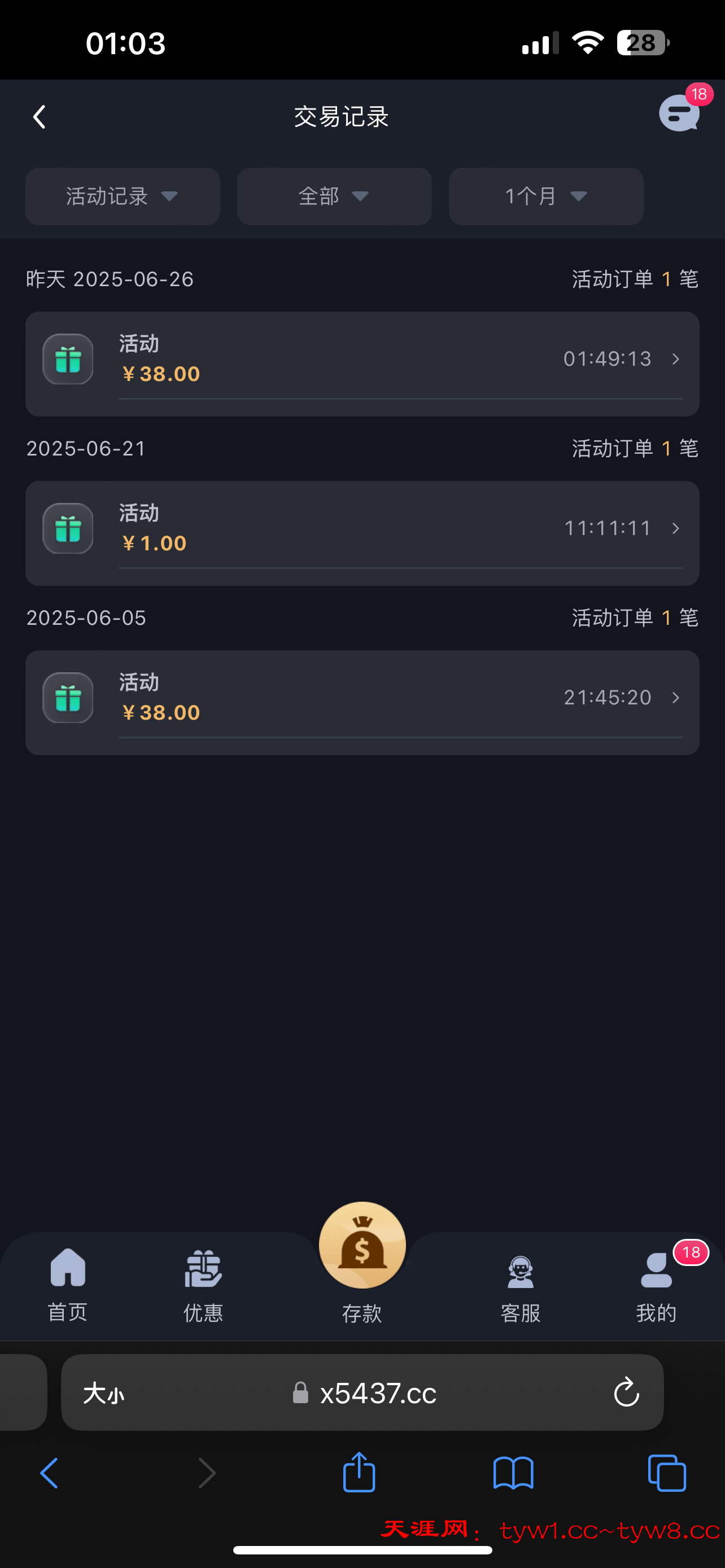Expand the 全部 filter dropdown
The width and height of the screenshot is (725, 1568).
pos(334,196)
